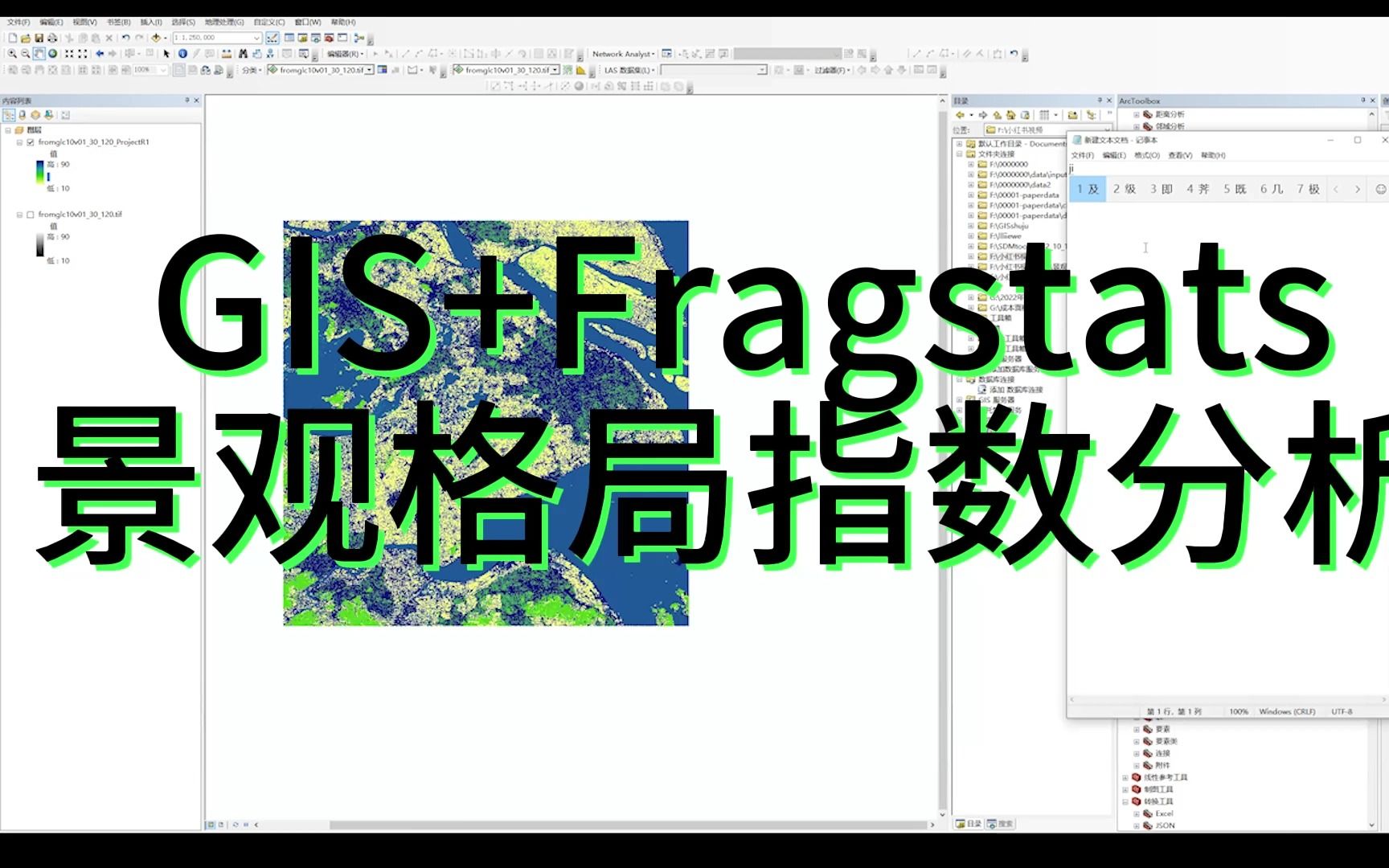Screen dimensions: 1389x868
Task: Click the ProjectR1 layer color ramp
Action: (x=39, y=171)
